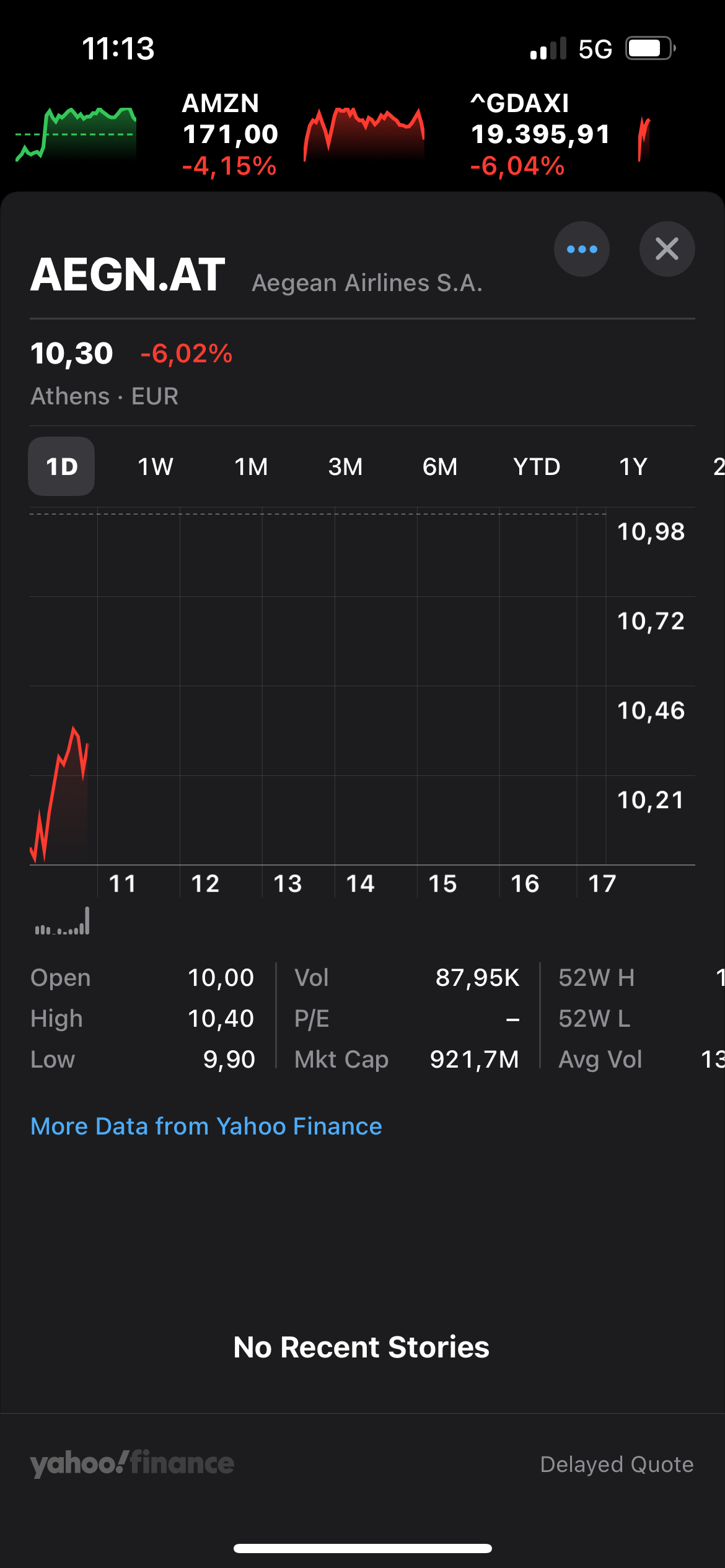Screen dimensions: 725x1568
Task: Tap the Low value 9,90
Action: (229, 1060)
